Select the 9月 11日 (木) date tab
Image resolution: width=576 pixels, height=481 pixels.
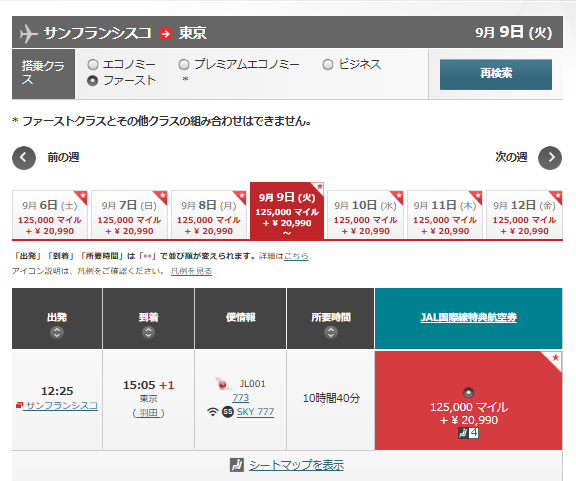click(x=445, y=215)
